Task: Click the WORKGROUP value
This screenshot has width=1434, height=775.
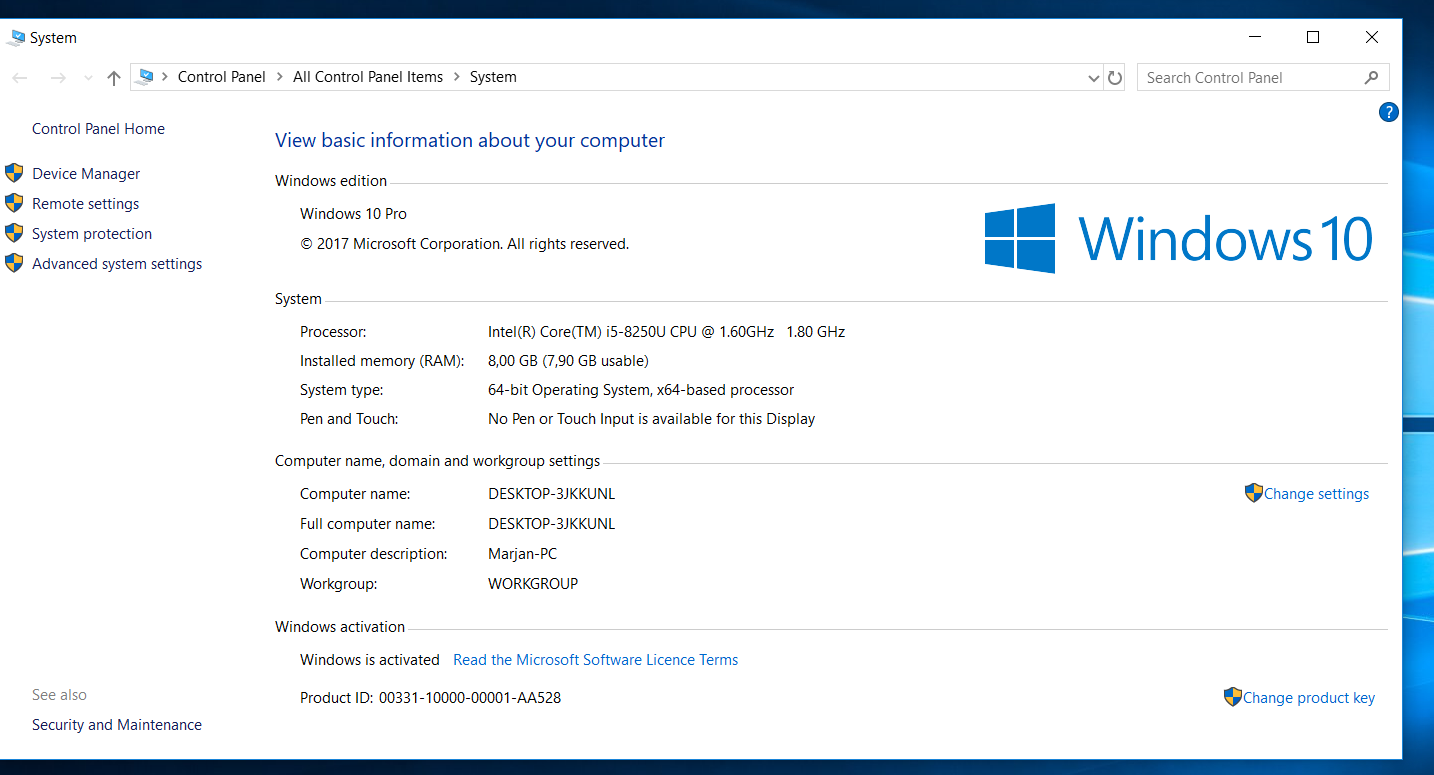Action: (x=533, y=584)
